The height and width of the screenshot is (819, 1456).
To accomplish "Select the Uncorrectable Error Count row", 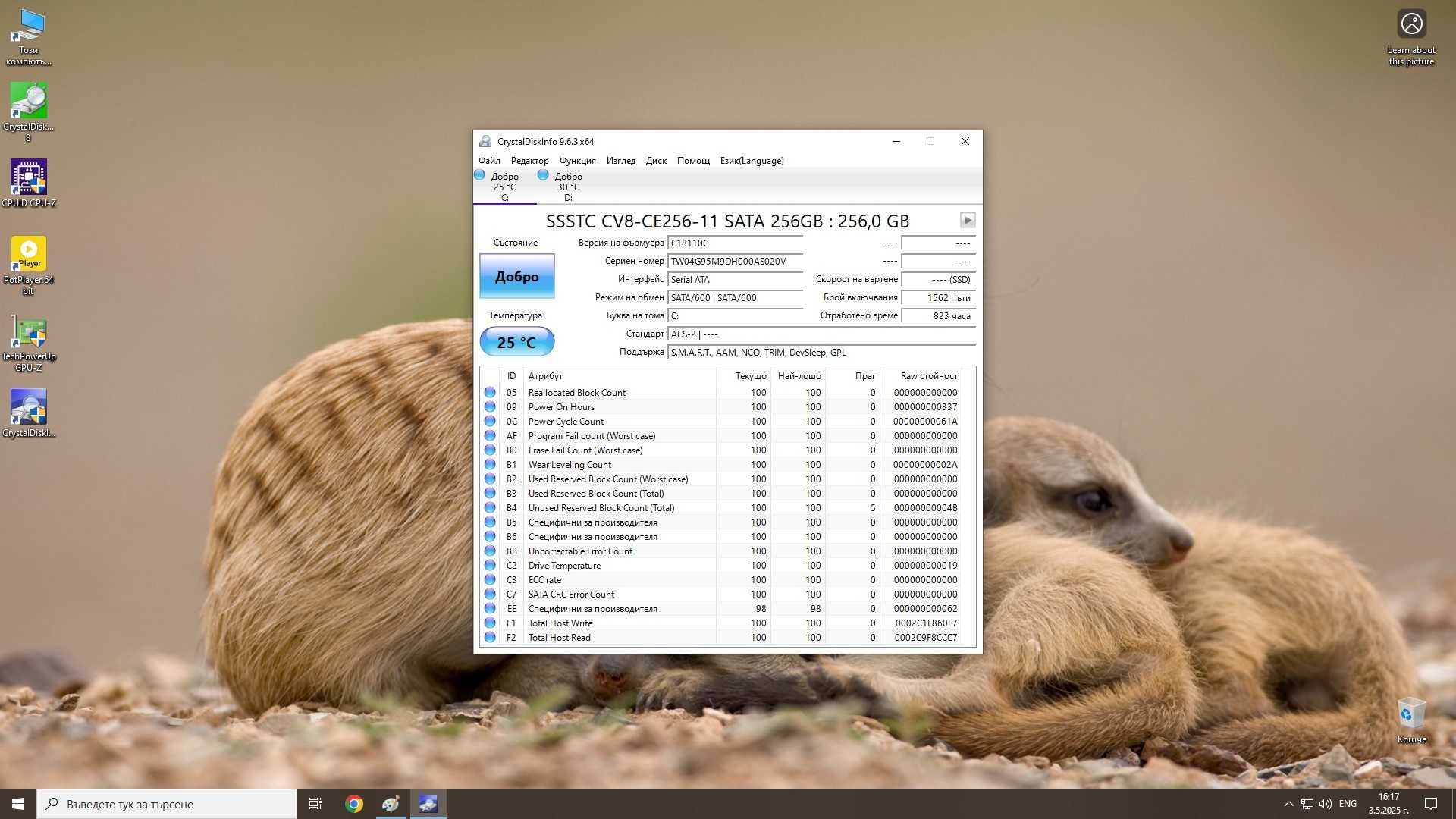I will [721, 551].
